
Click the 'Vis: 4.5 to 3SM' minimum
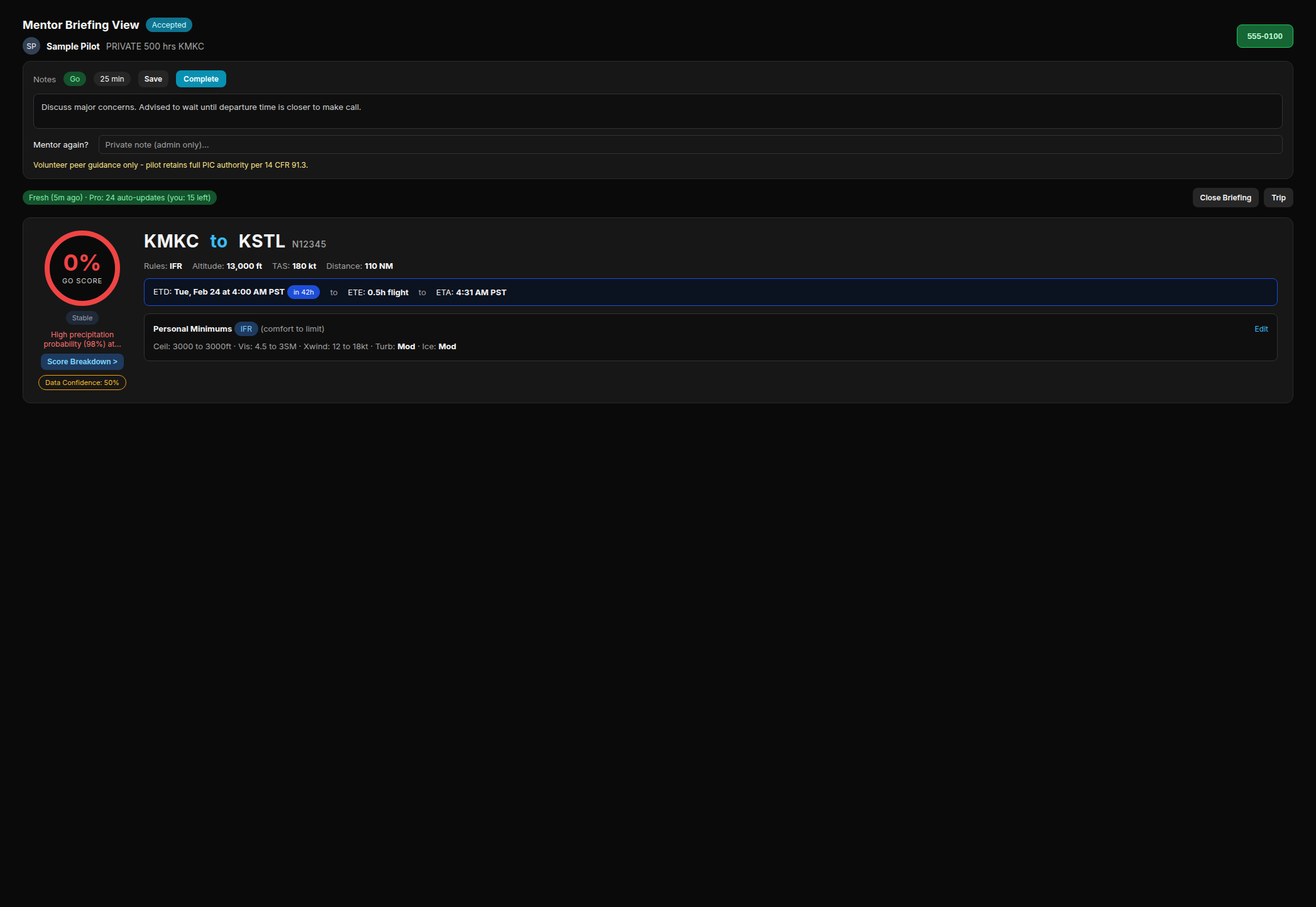pyautogui.click(x=267, y=347)
